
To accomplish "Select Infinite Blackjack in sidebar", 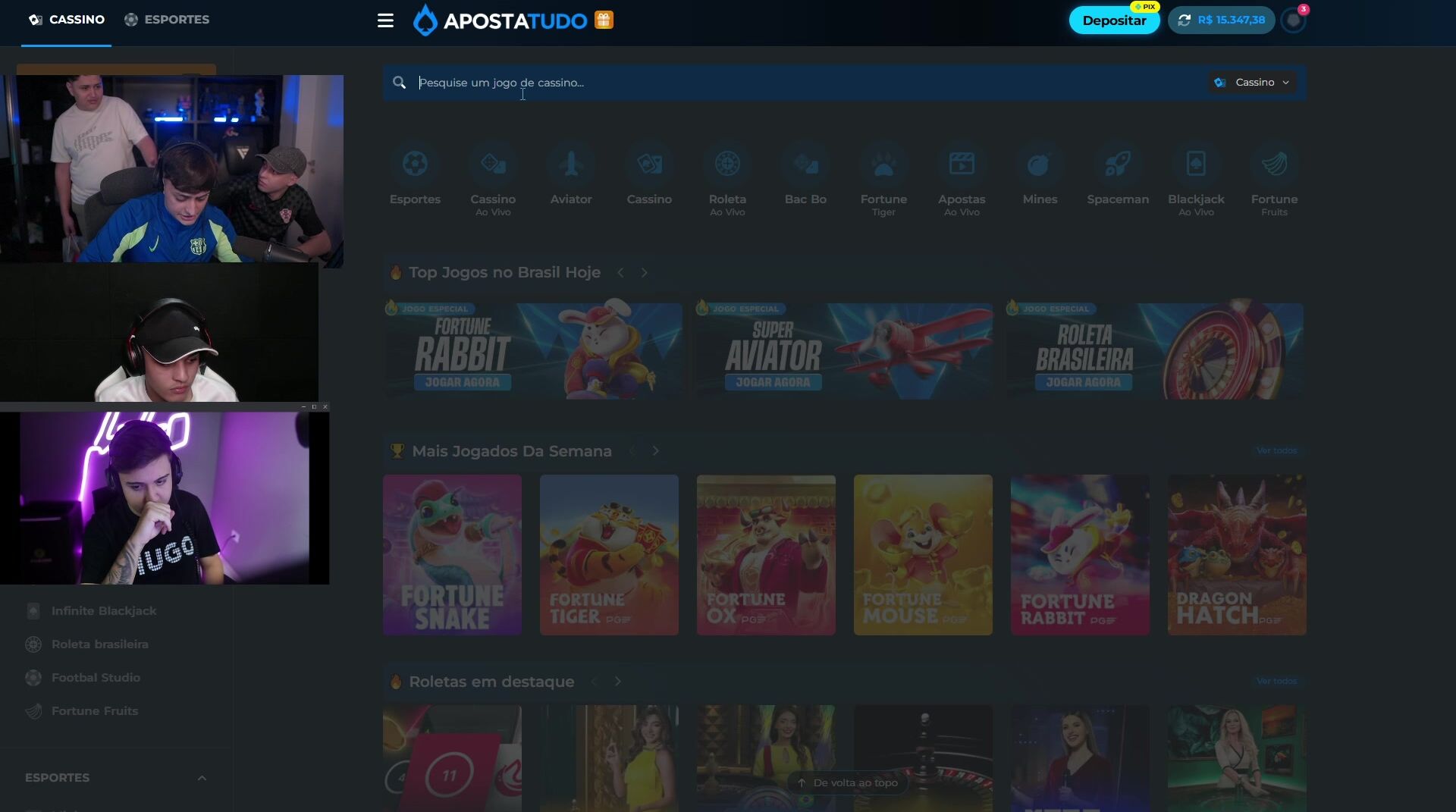I will 104,611.
